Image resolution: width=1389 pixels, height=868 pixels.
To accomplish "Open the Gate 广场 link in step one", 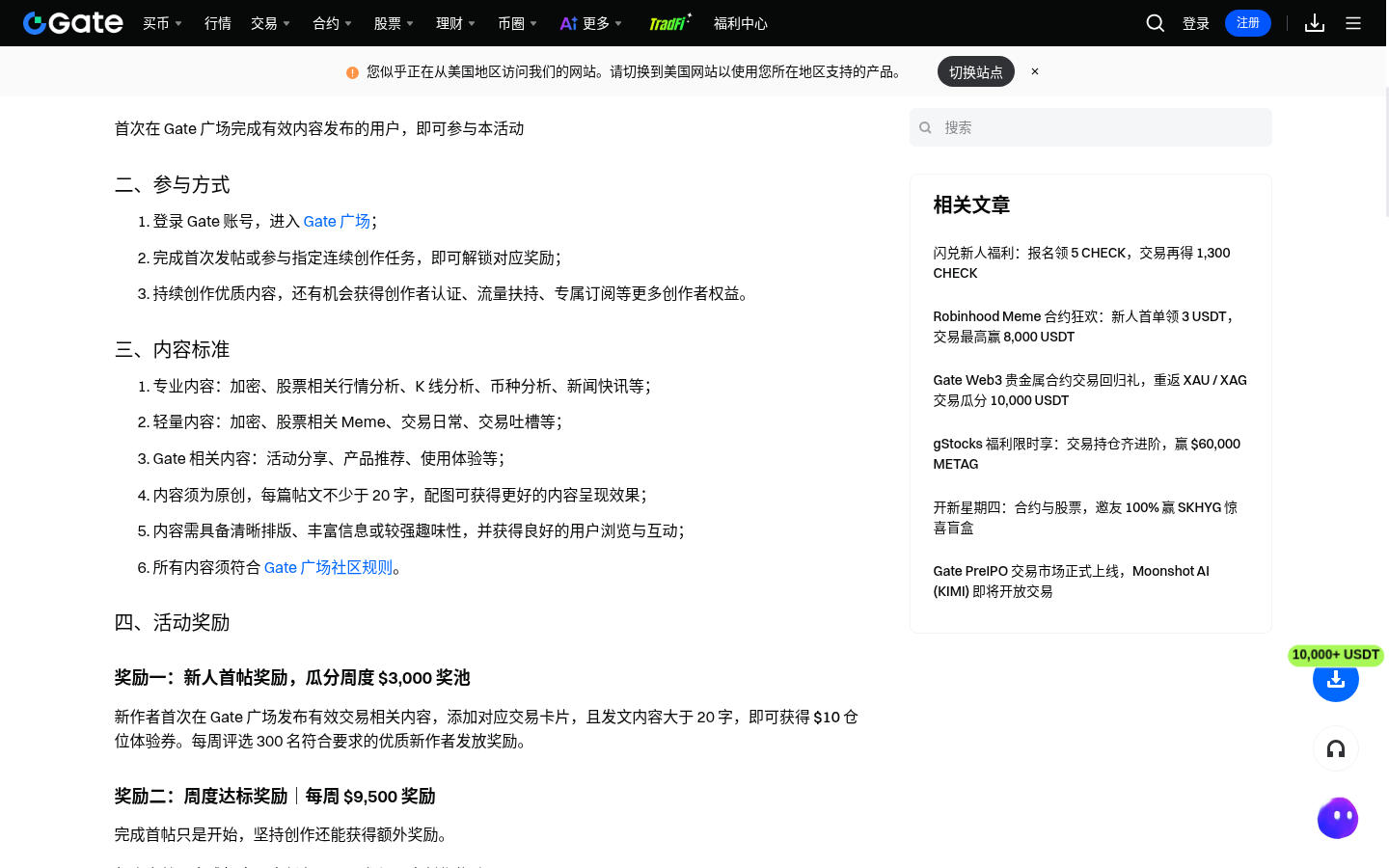I will click(x=337, y=222).
